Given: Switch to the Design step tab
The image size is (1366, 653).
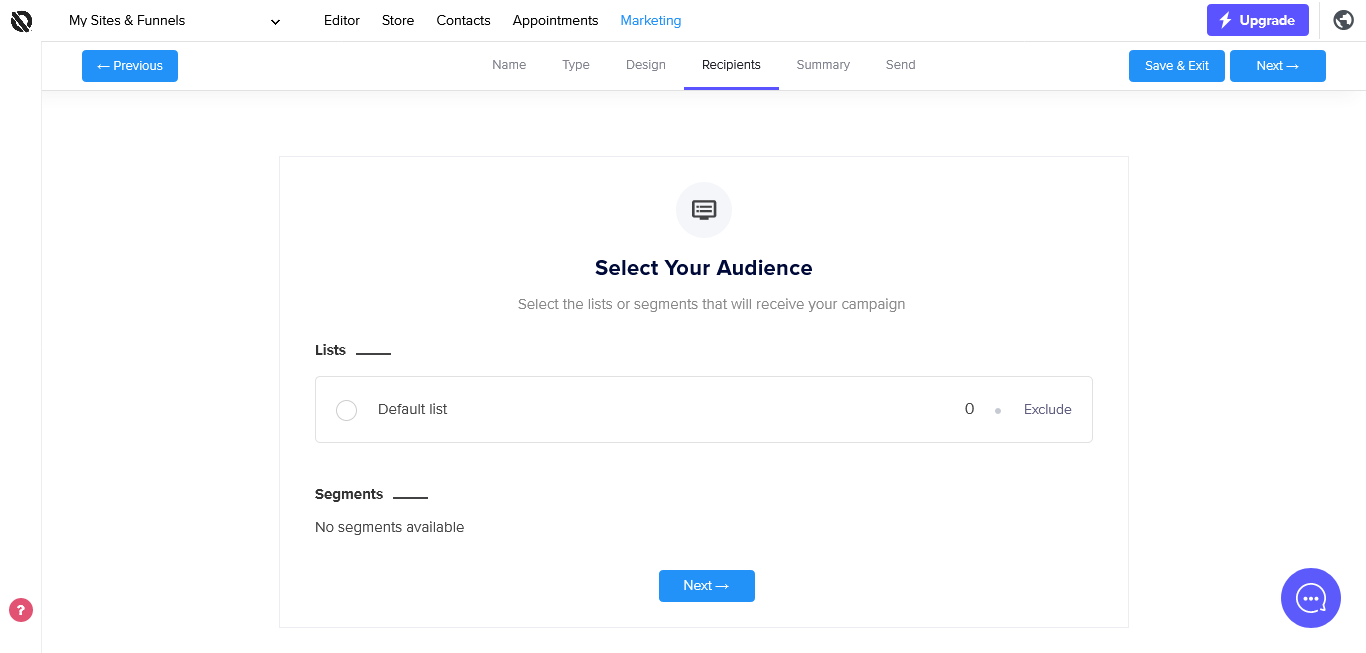Looking at the screenshot, I should [x=645, y=65].
